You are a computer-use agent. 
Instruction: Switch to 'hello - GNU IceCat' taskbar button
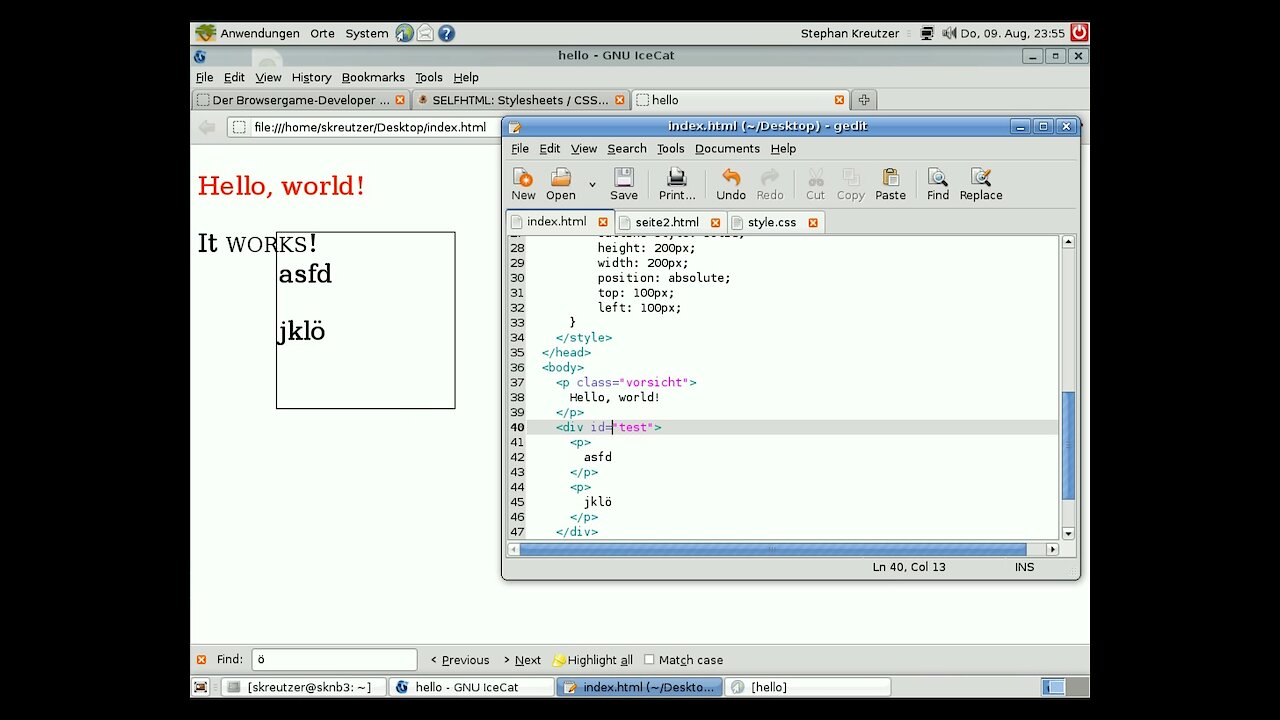[471, 687]
